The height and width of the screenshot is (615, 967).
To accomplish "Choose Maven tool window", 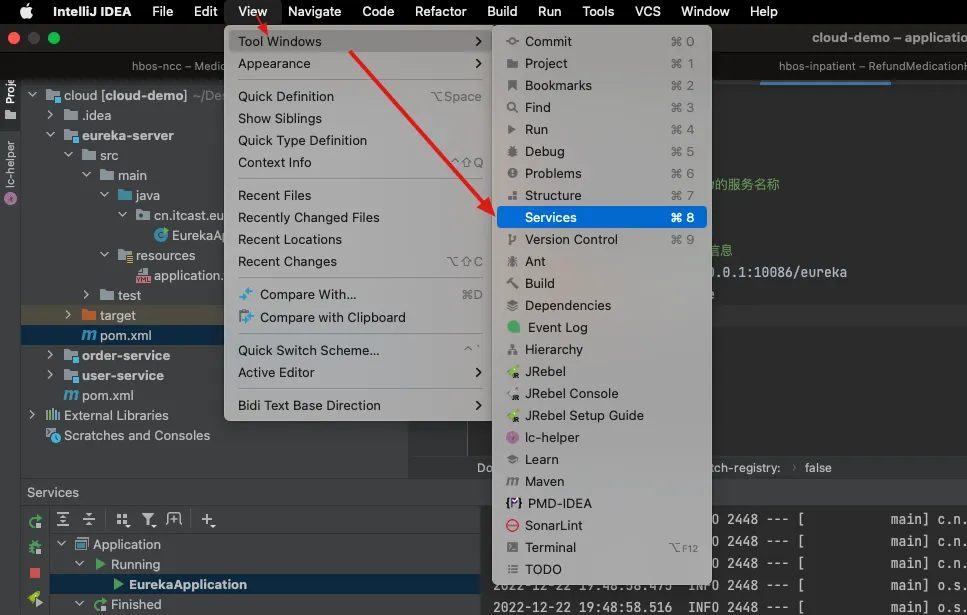I will (601, 482).
